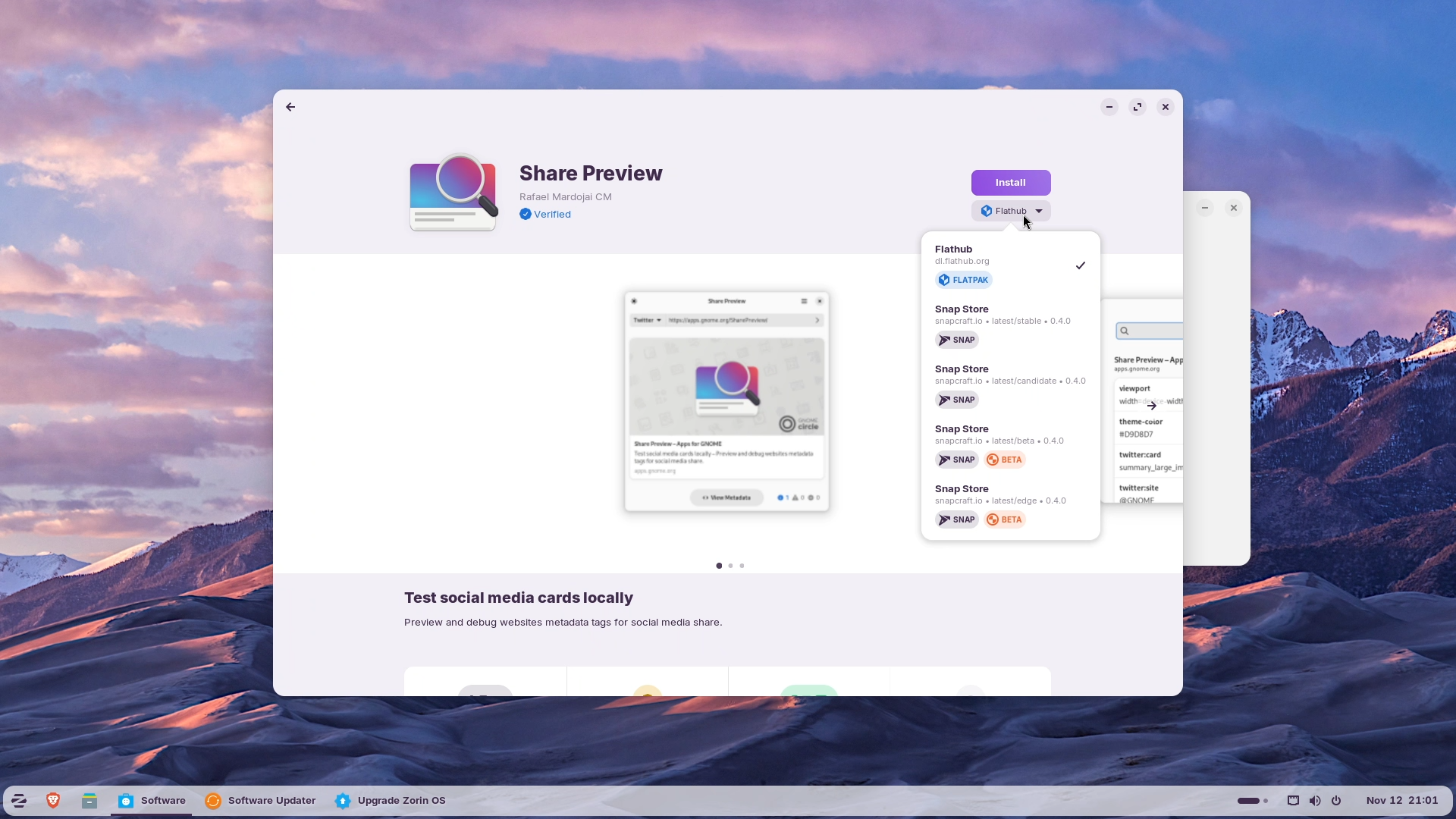Click the Flatpak badge under Flathub source
The image size is (1456, 819).
963,279
